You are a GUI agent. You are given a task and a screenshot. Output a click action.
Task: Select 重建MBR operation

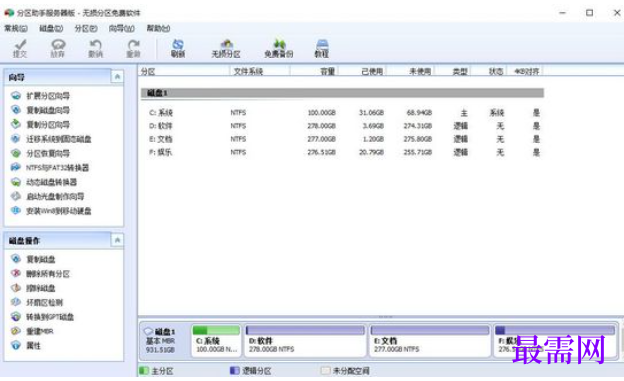(32, 331)
